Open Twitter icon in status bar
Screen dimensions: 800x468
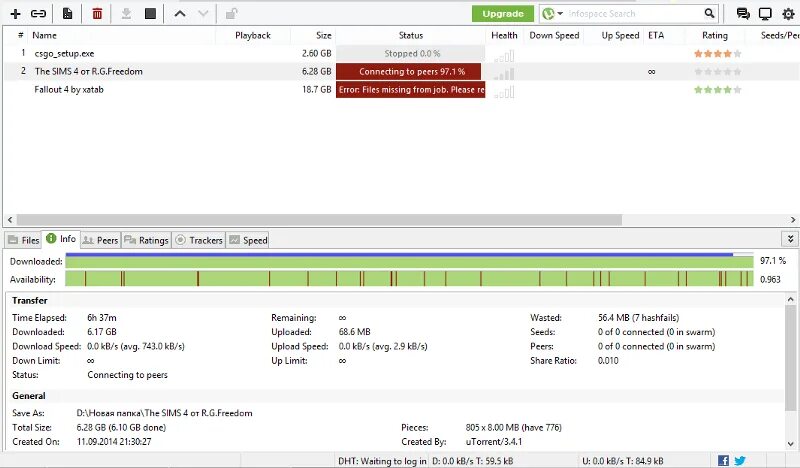(740, 461)
